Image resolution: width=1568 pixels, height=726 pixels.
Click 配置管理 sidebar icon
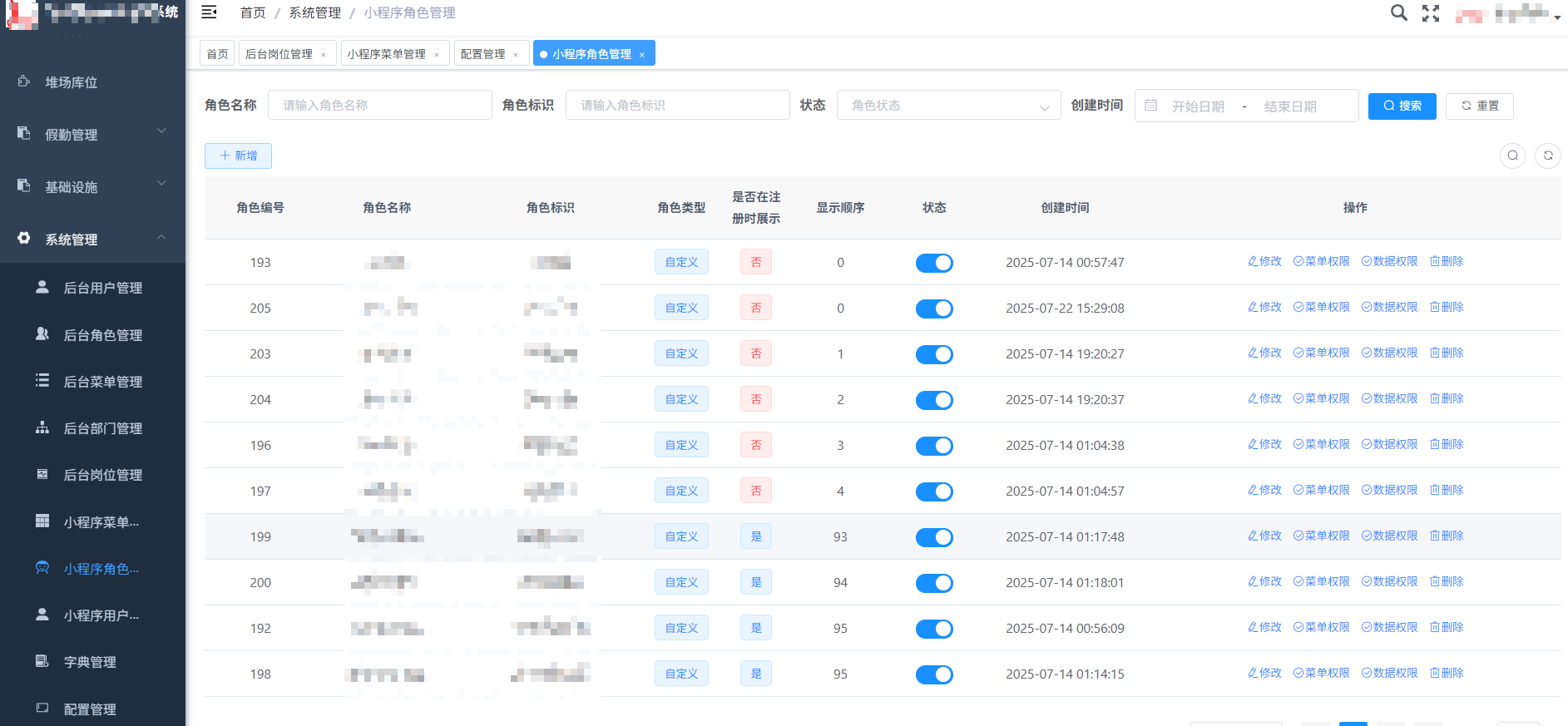pyautogui.click(x=42, y=708)
